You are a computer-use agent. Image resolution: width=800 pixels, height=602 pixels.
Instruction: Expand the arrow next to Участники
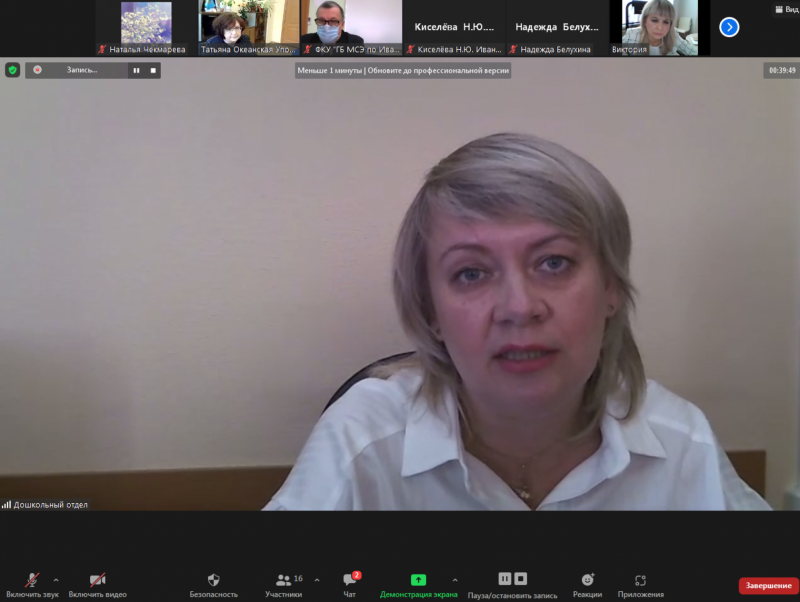click(x=317, y=580)
